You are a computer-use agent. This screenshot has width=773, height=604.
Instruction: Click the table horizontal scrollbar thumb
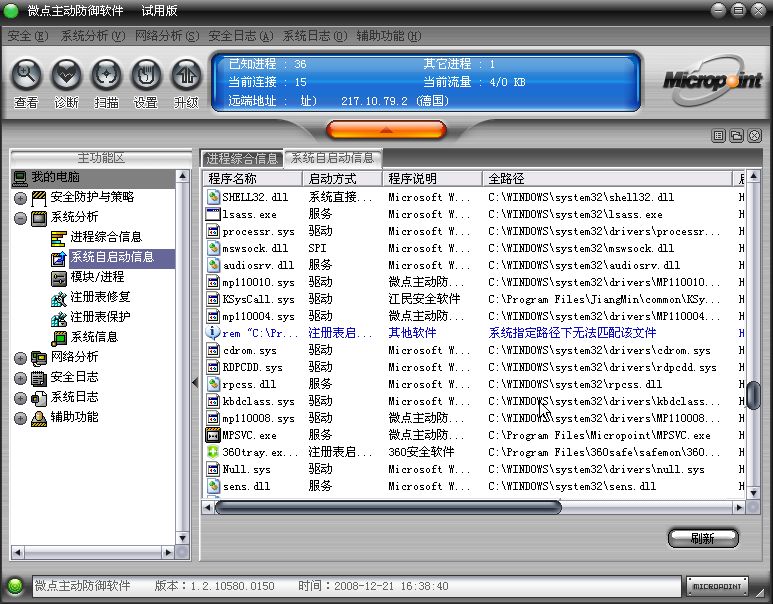[x=388, y=507]
